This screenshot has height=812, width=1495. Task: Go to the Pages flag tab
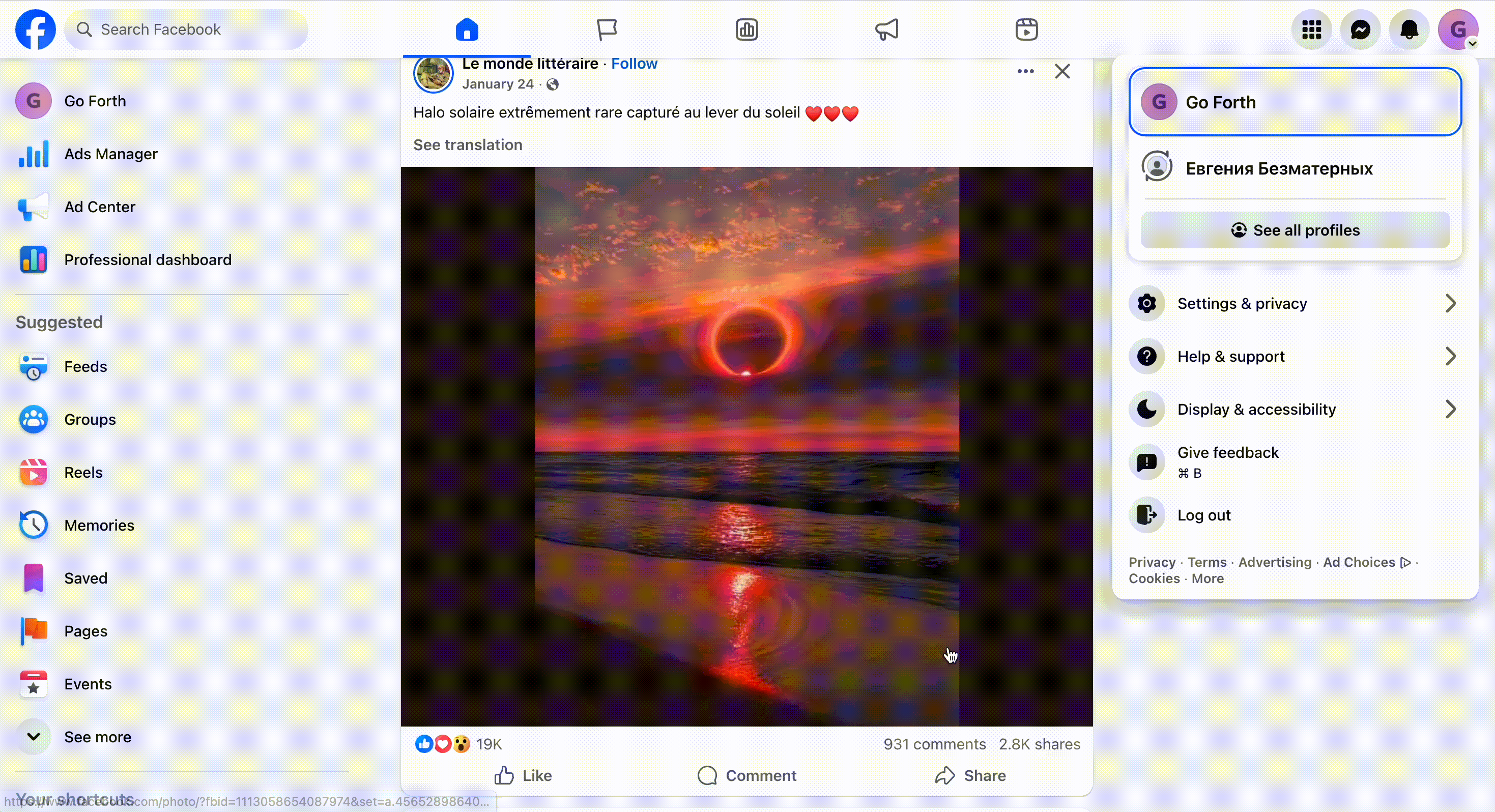point(607,30)
